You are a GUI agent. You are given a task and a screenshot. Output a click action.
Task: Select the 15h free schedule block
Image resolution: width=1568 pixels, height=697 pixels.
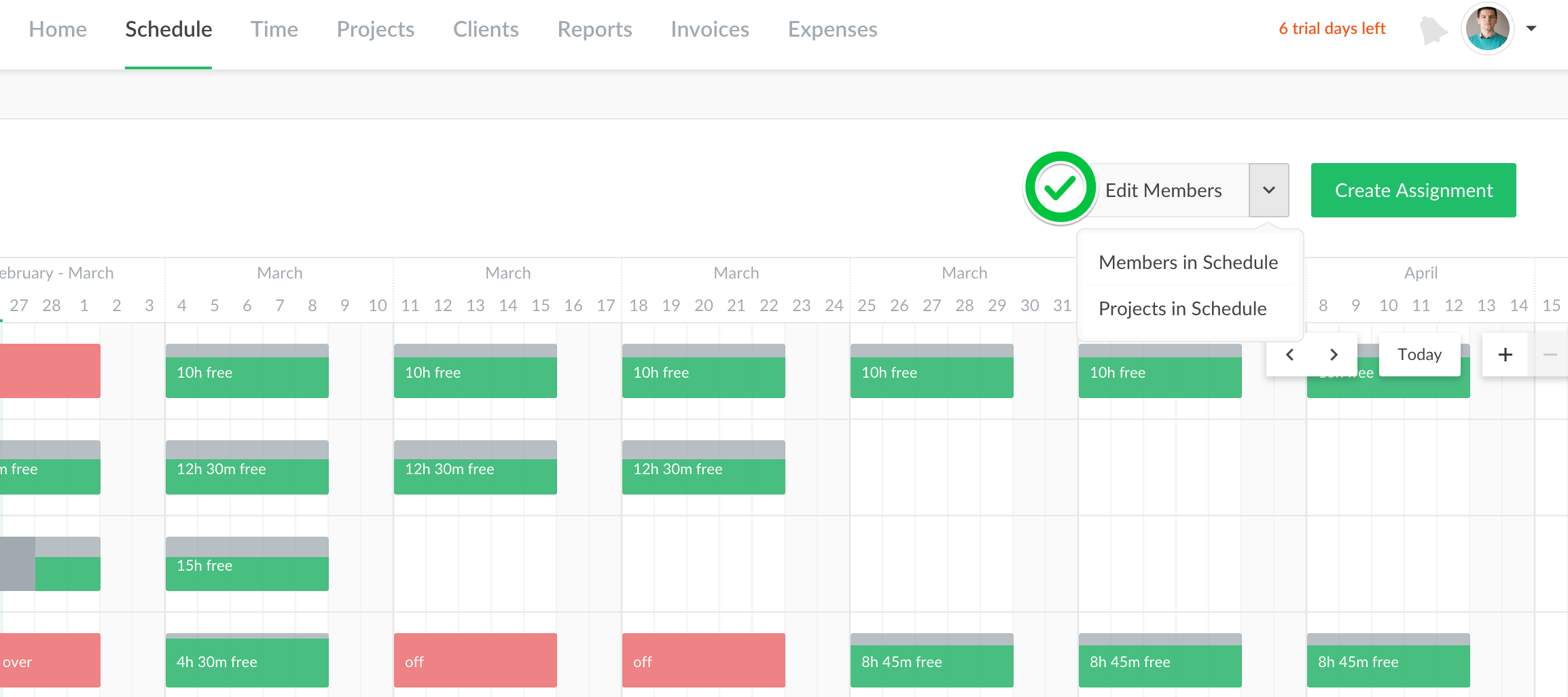[247, 565]
